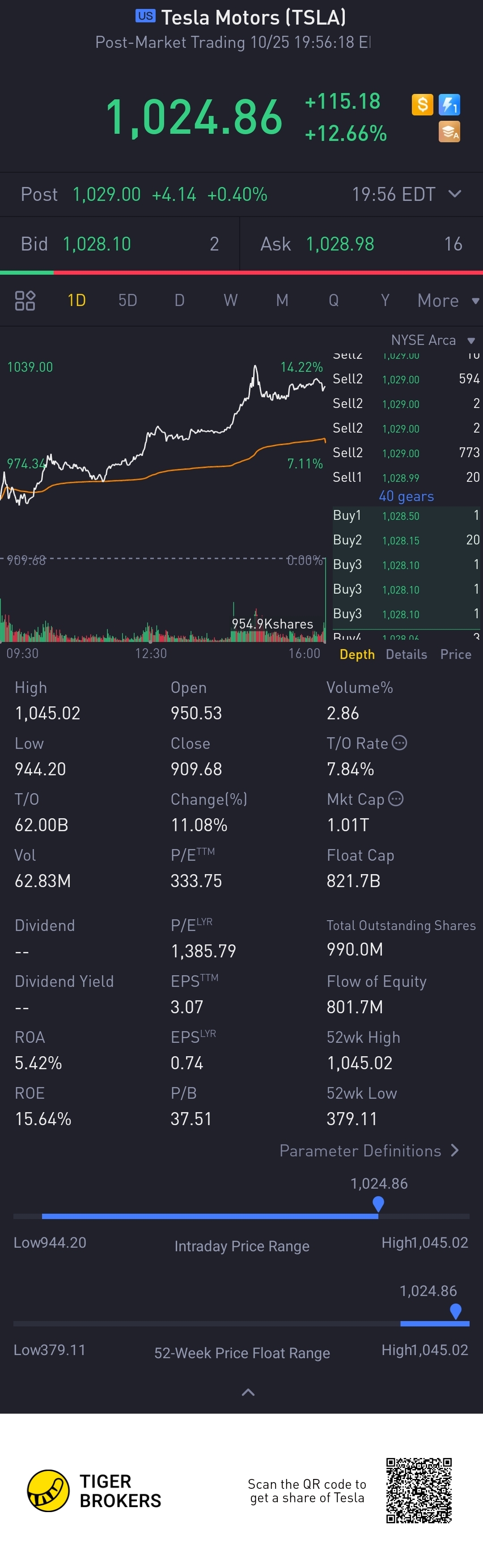Viewport: 483px width, 1568px height.
Task: Tap the US market flag badge
Action: (145, 16)
